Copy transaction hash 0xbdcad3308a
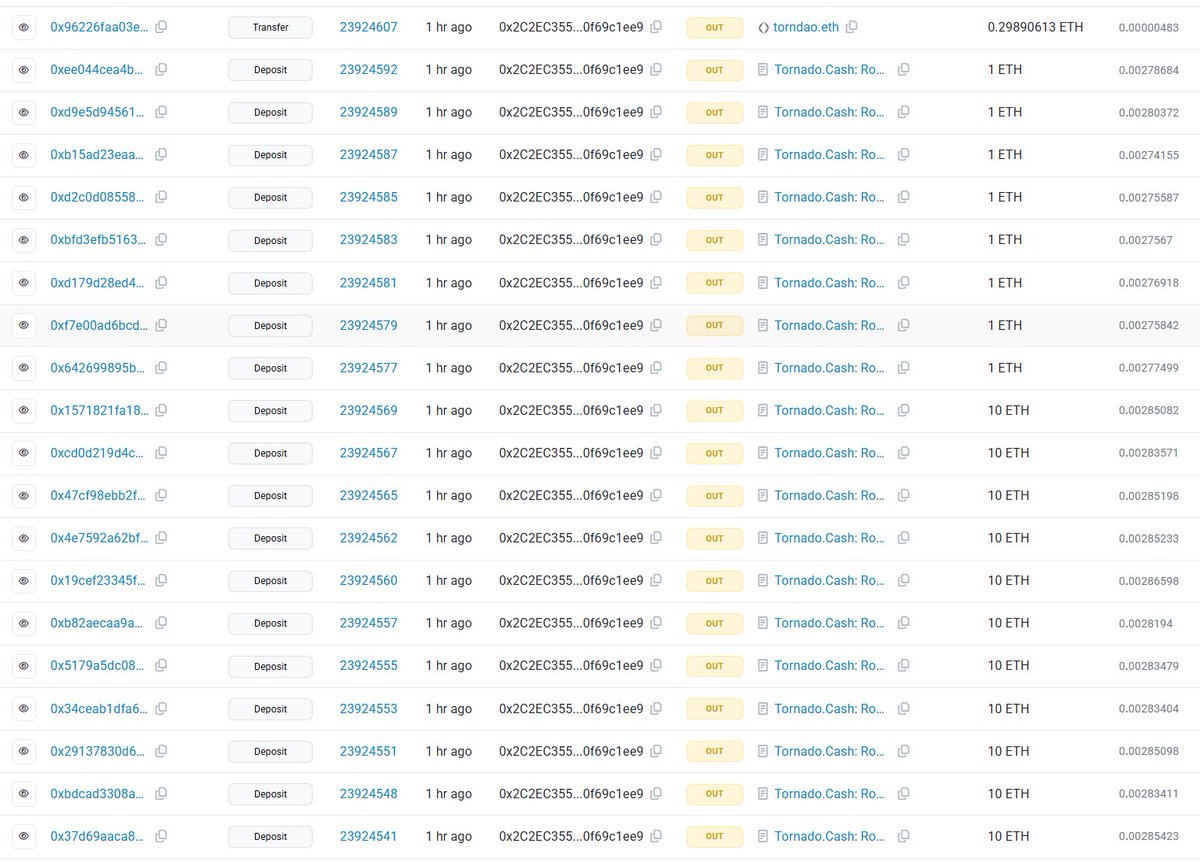The image size is (1200, 862). pyautogui.click(x=161, y=793)
